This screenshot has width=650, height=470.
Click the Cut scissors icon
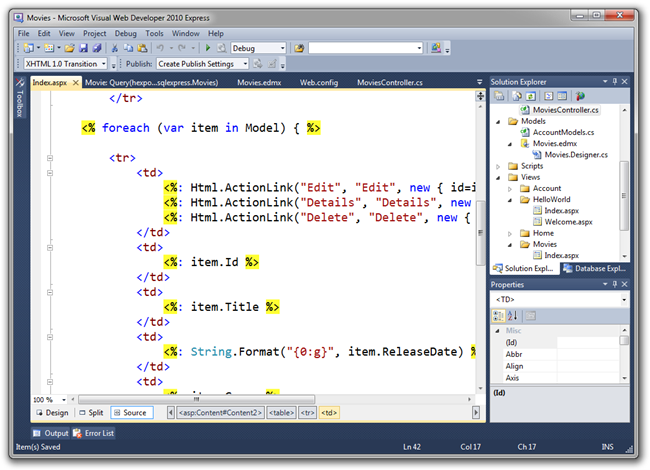[115, 48]
